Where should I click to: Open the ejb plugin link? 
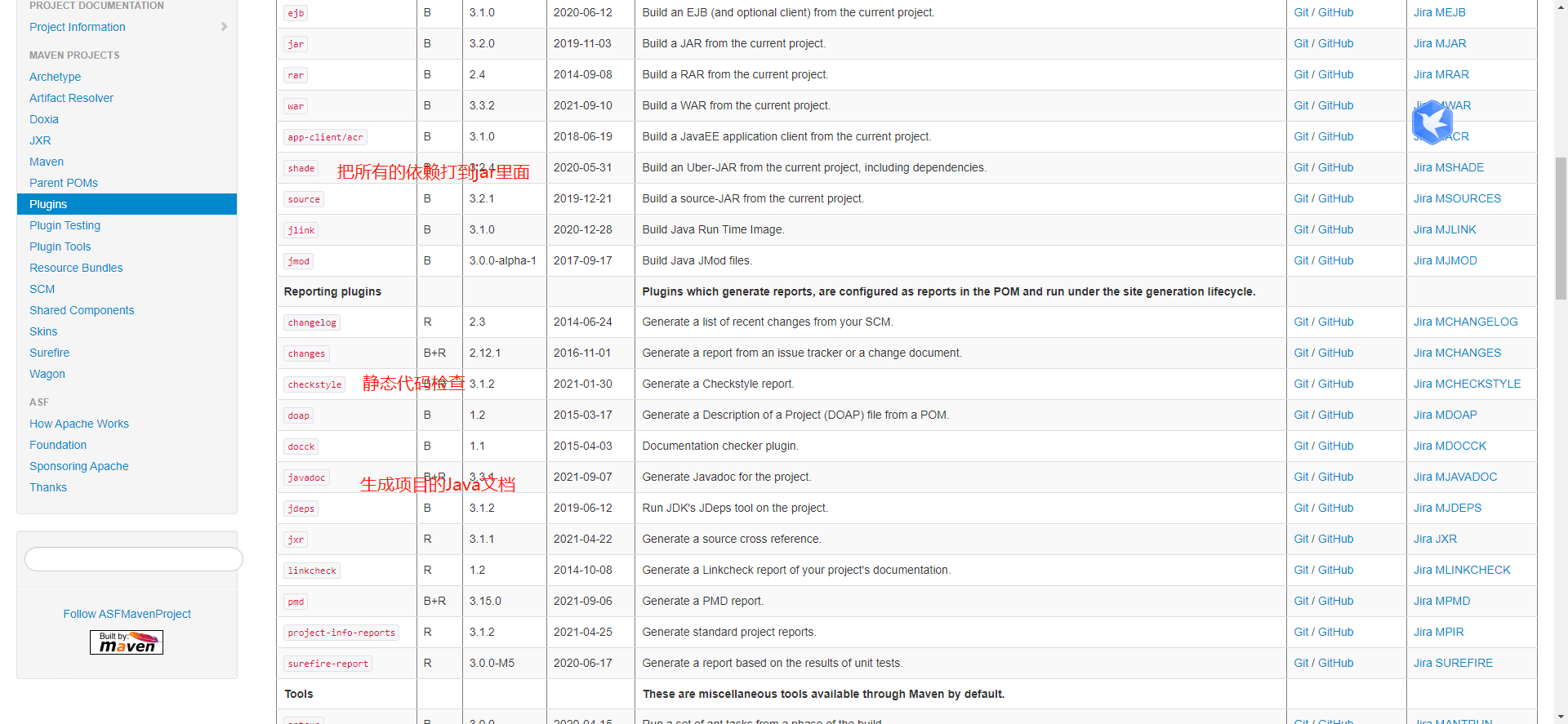point(296,13)
